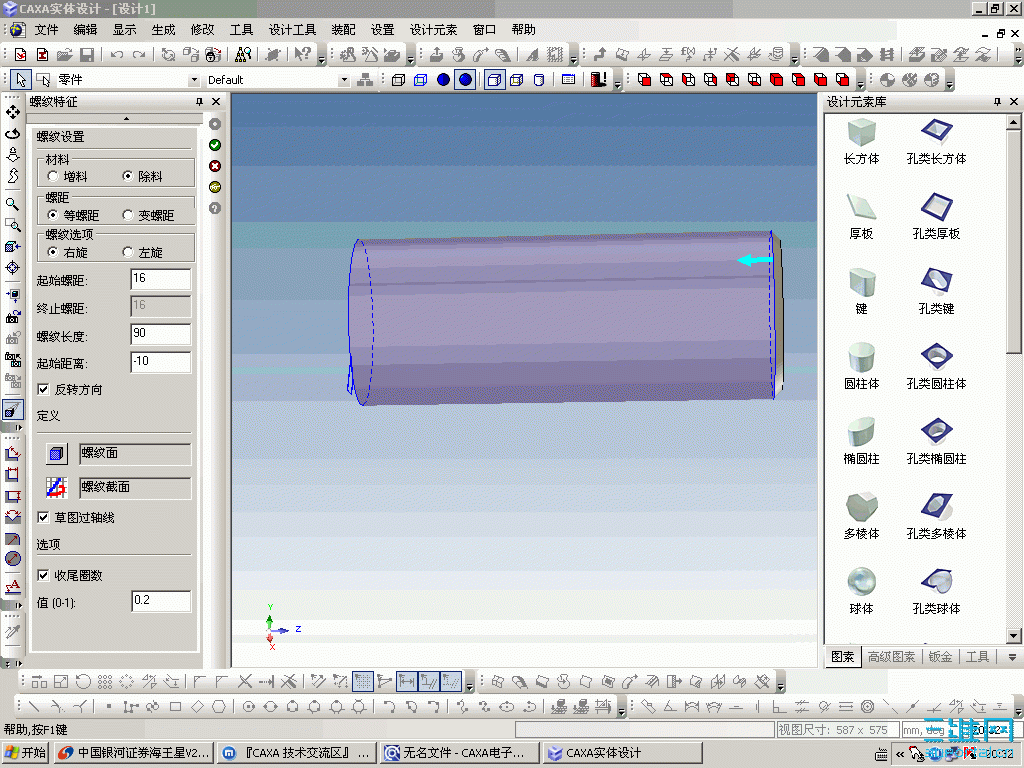Viewport: 1024px width, 768px height.
Task: Select the 右旋 right-hand radio
Action: click(53, 252)
